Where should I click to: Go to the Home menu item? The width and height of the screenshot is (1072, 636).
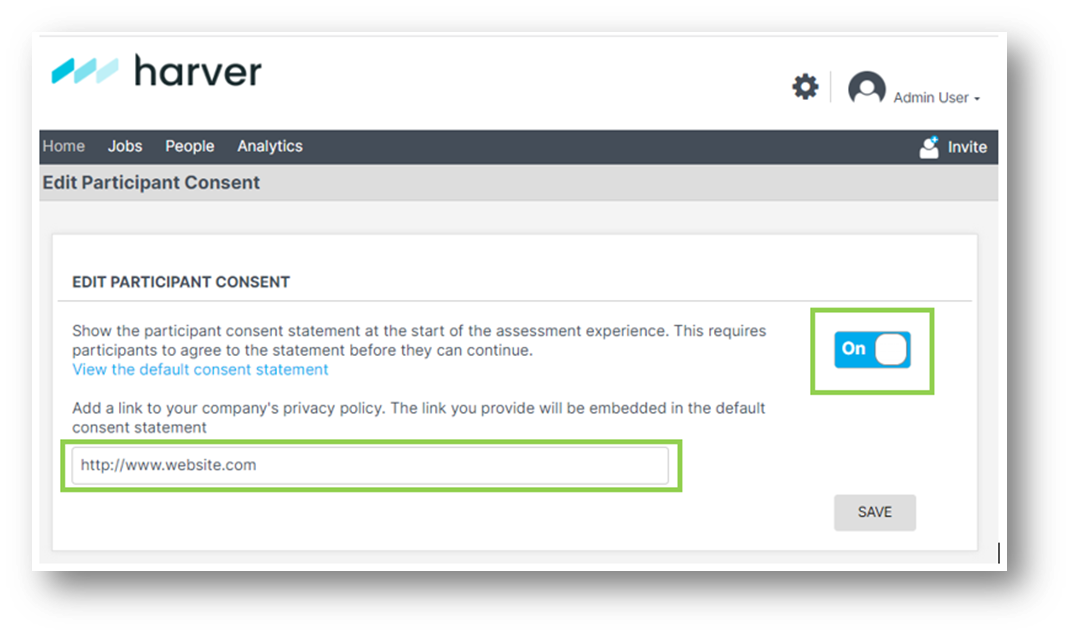coord(64,146)
